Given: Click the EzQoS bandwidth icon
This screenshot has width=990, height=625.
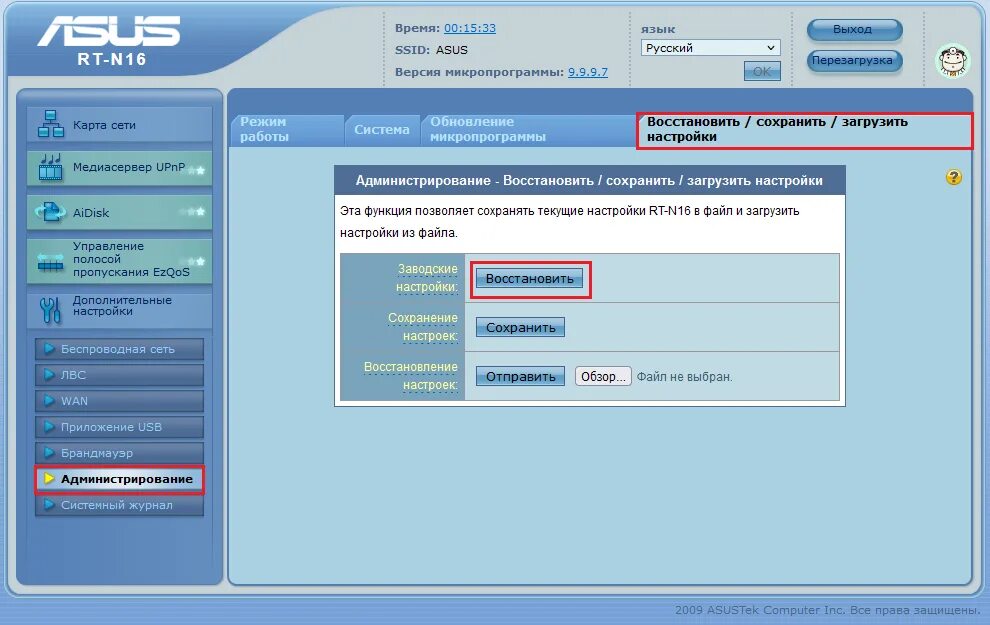Looking at the screenshot, I should (51, 261).
